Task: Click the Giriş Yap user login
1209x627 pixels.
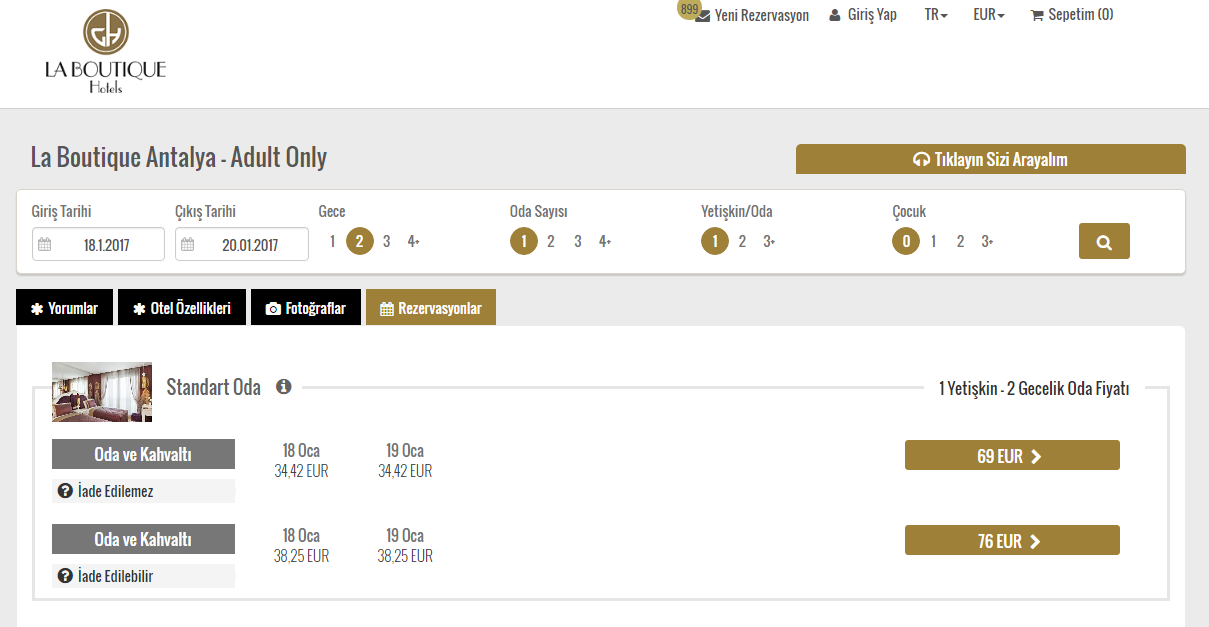Action: [863, 15]
